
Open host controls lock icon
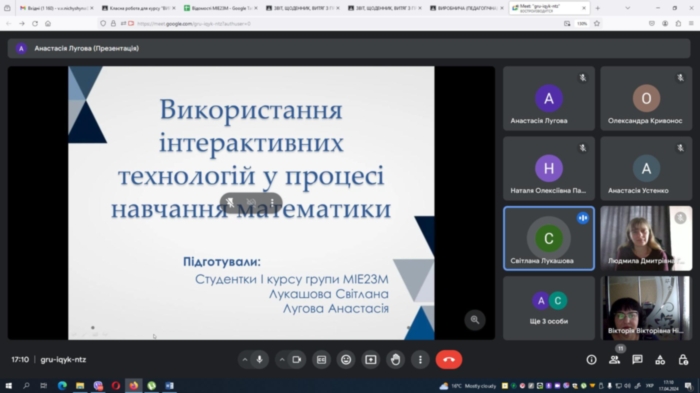pos(683,360)
